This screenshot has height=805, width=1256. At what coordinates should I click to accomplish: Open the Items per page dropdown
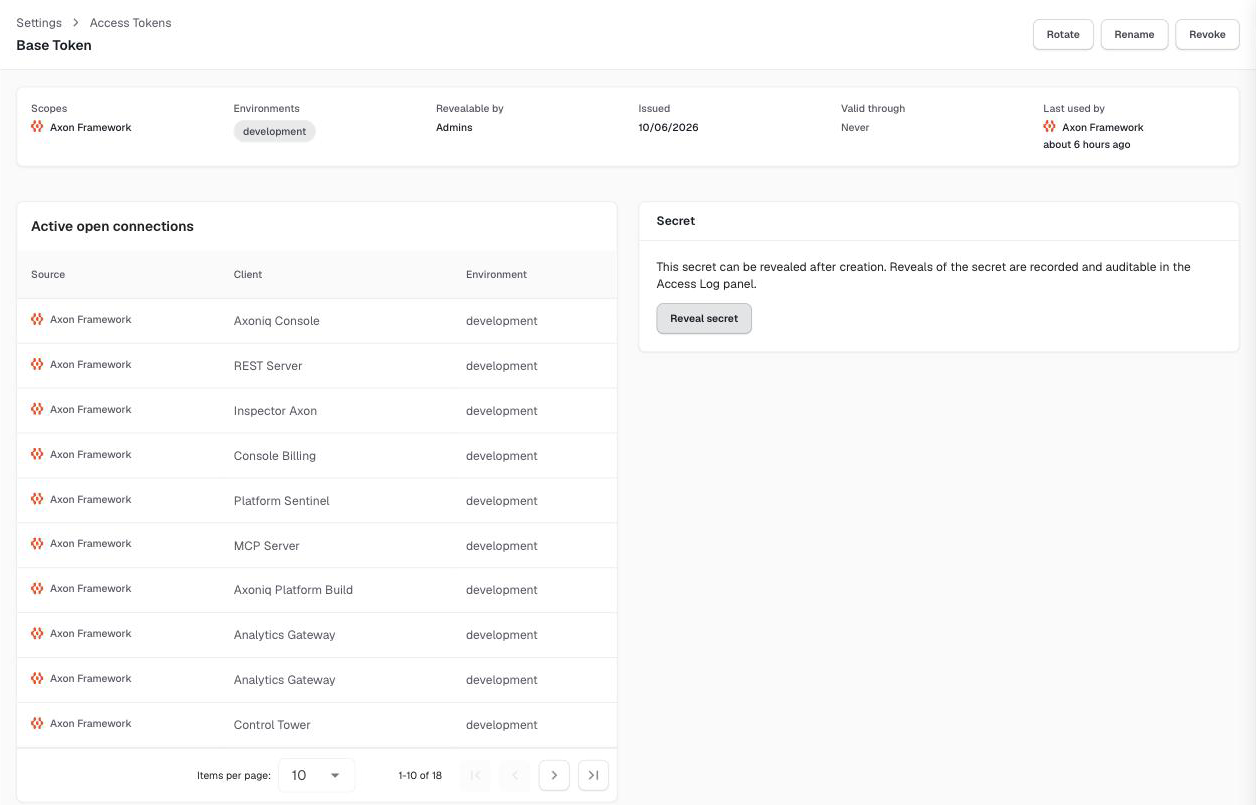coord(316,775)
